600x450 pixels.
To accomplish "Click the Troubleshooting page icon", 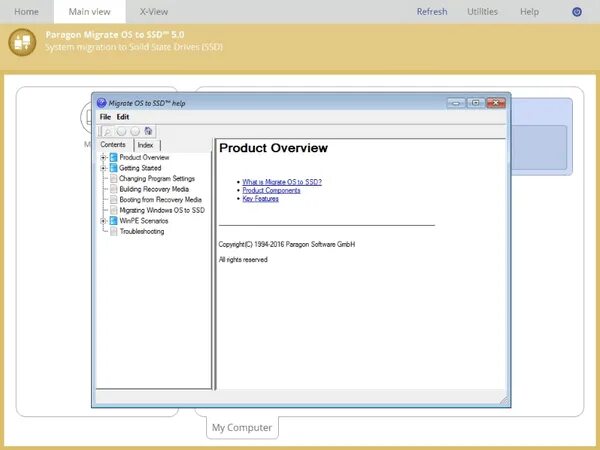I will click(x=114, y=231).
